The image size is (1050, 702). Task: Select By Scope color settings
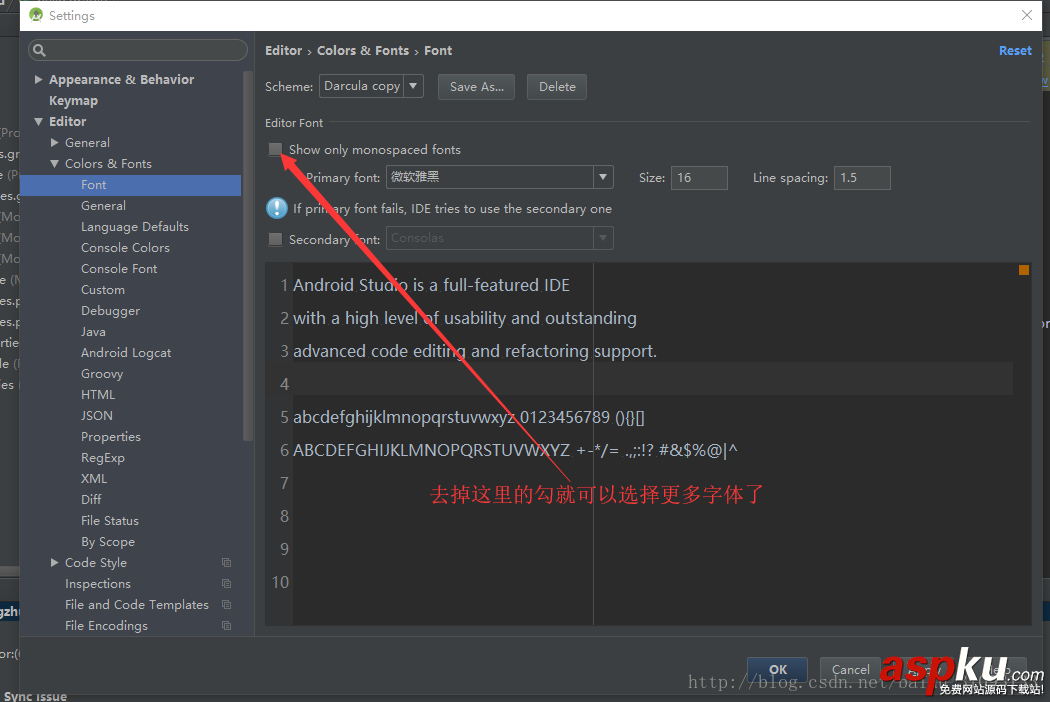pyautogui.click(x=108, y=541)
